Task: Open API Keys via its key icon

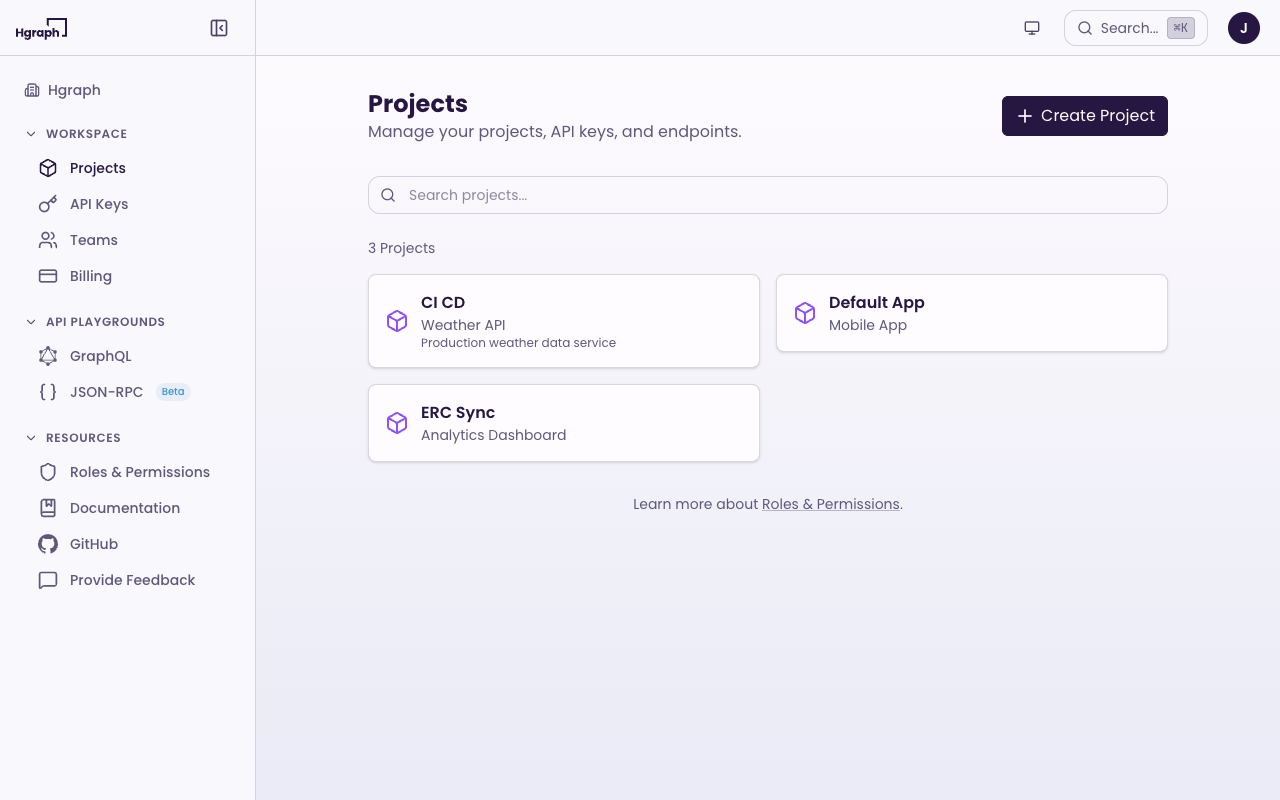Action: pyautogui.click(x=47, y=204)
